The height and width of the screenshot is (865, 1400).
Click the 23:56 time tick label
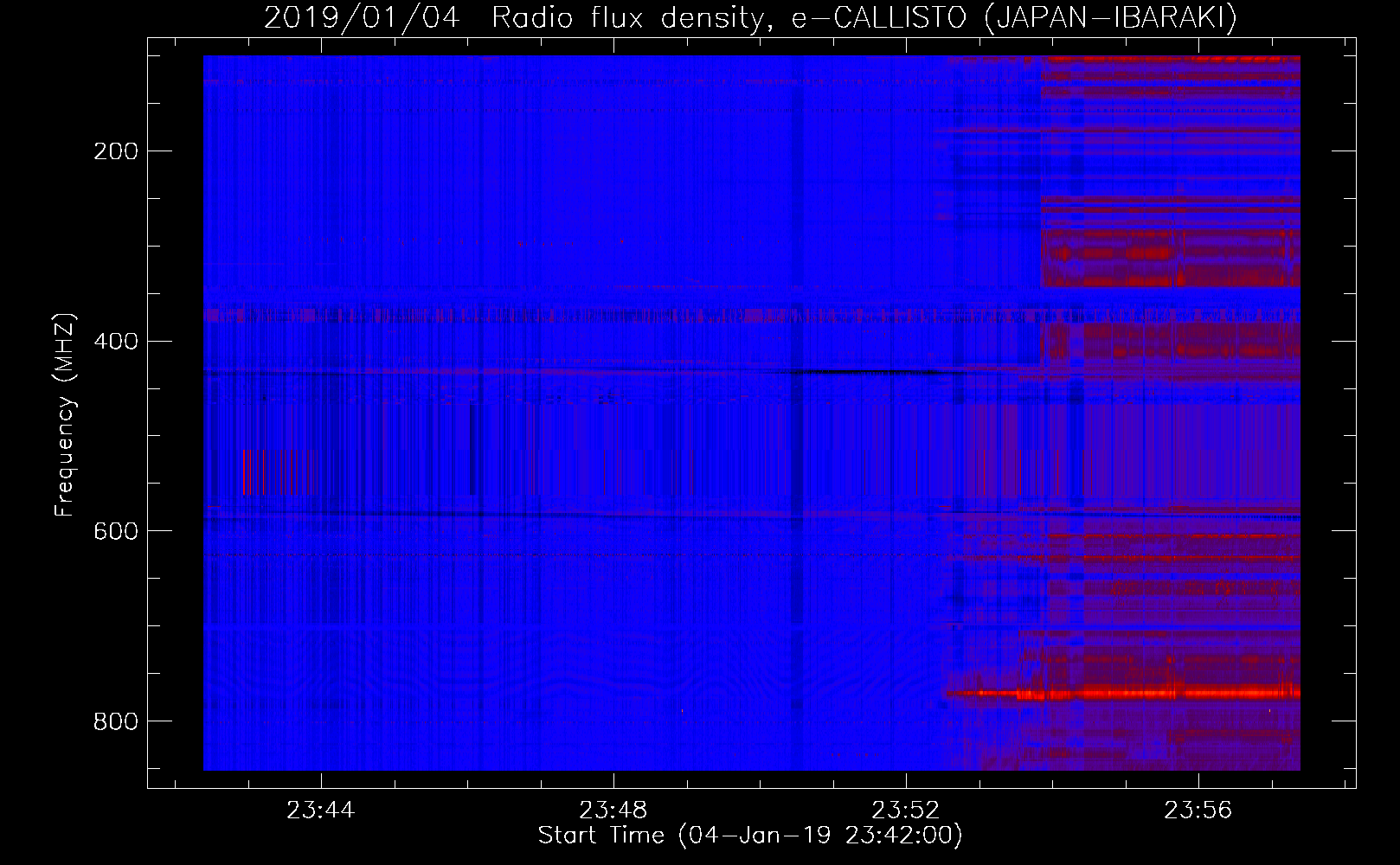[x=1198, y=811]
